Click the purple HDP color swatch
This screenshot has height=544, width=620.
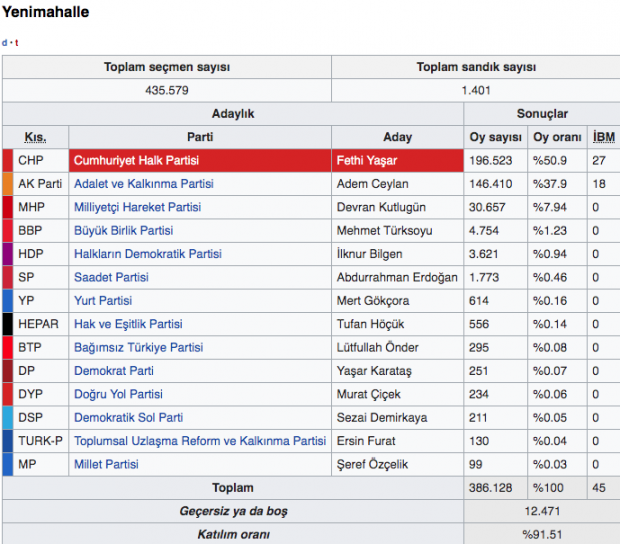tap(7, 254)
